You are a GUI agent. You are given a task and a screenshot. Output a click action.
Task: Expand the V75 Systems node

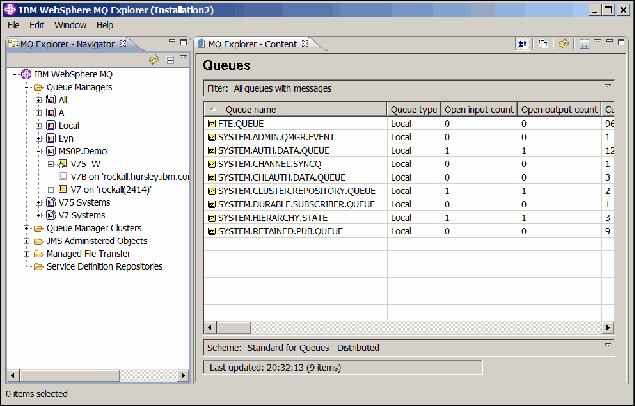pos(39,202)
